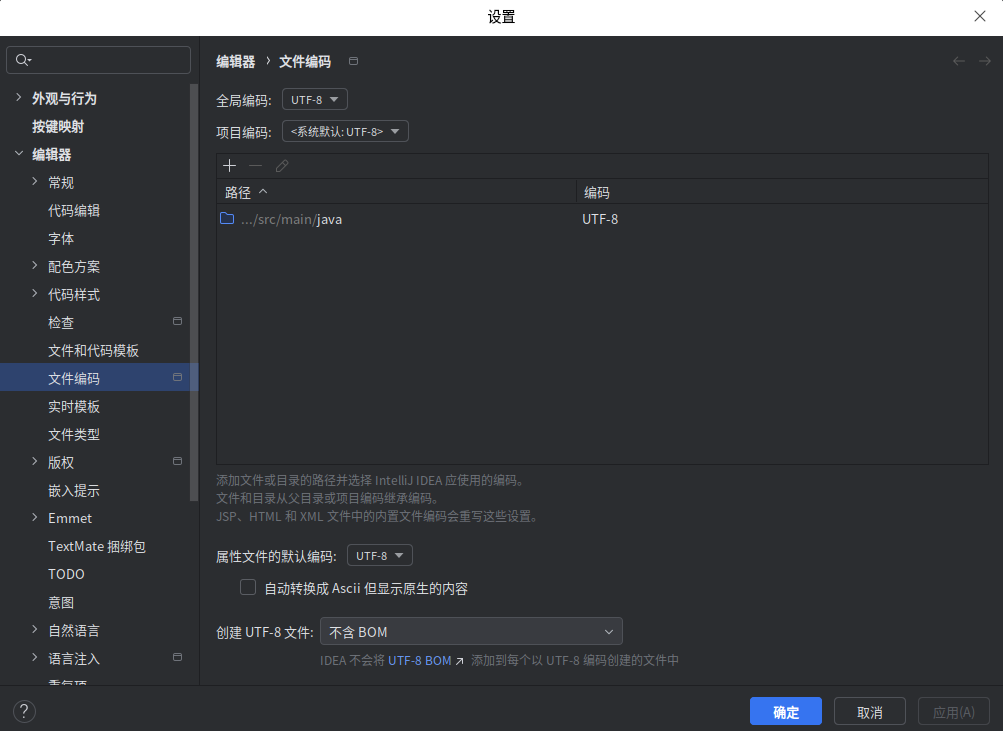Expand the 常规 tree node
The width and height of the screenshot is (1003, 731).
35,182
